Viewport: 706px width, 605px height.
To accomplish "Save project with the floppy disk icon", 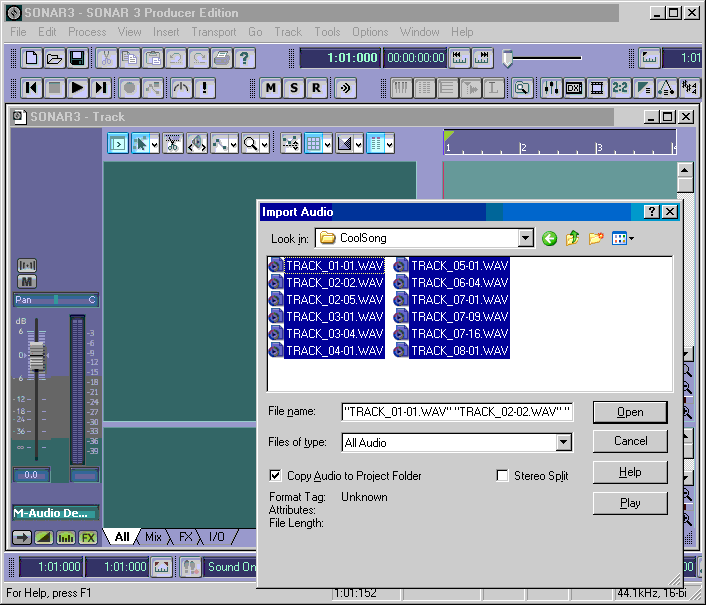I will tap(77, 59).
